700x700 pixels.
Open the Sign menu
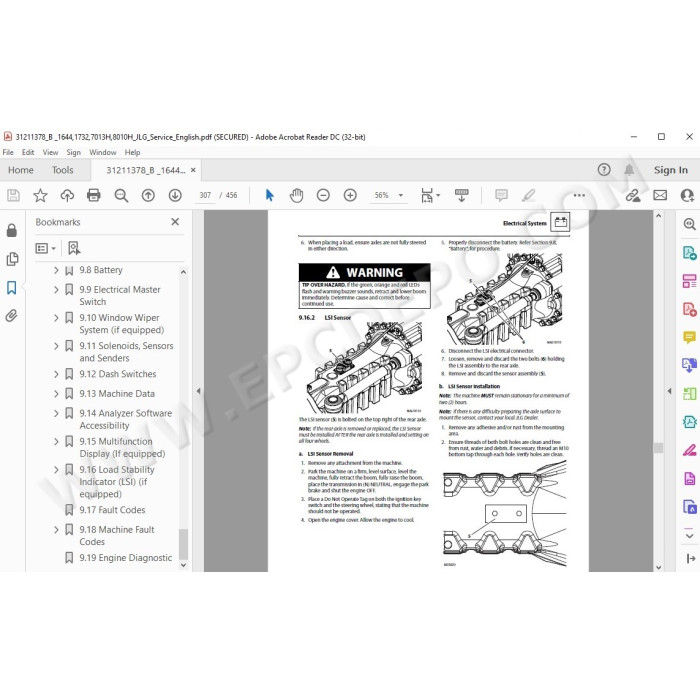[74, 152]
